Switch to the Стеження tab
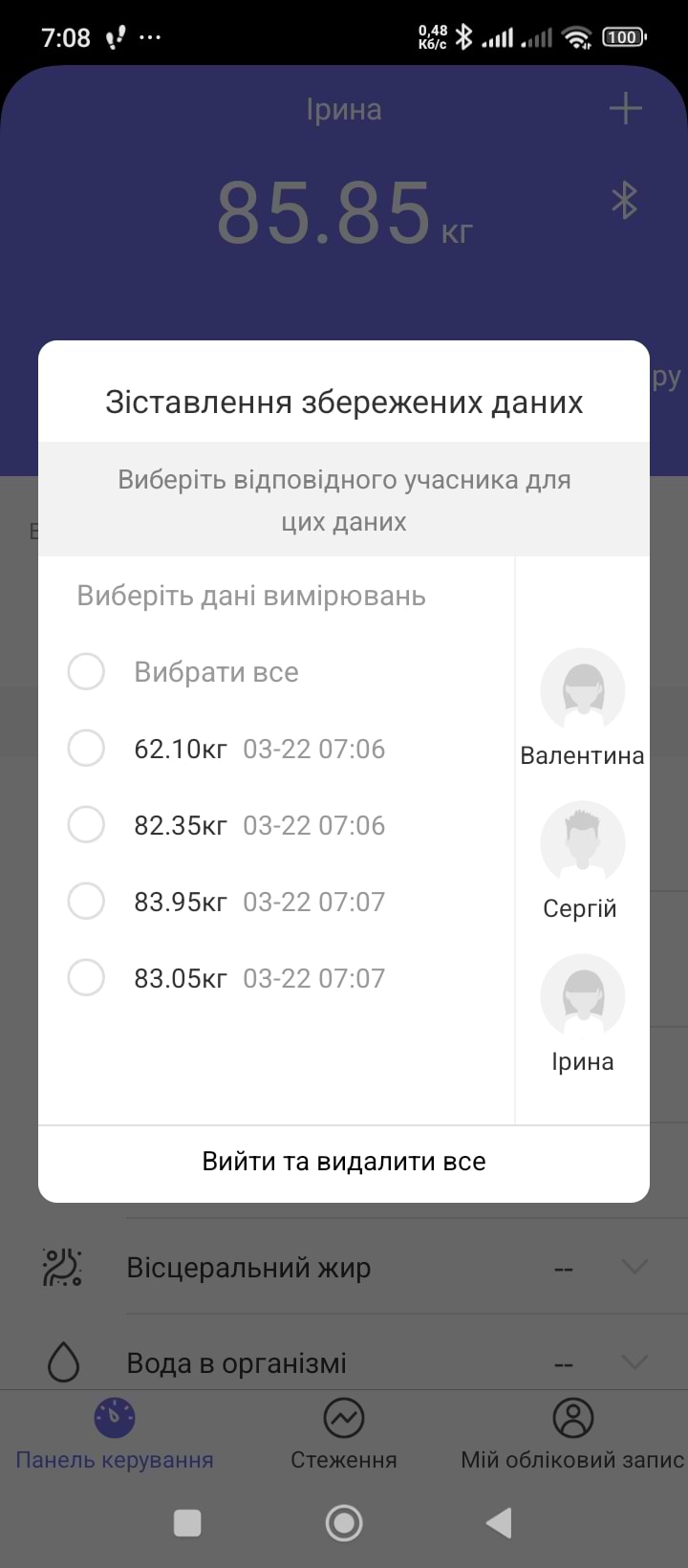 click(344, 1434)
